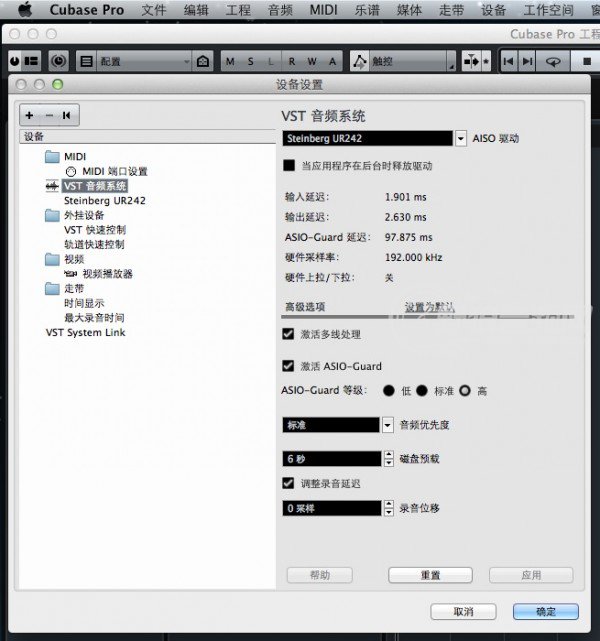Click the 设置为默认 link
This screenshot has width=600, height=641.
click(430, 307)
